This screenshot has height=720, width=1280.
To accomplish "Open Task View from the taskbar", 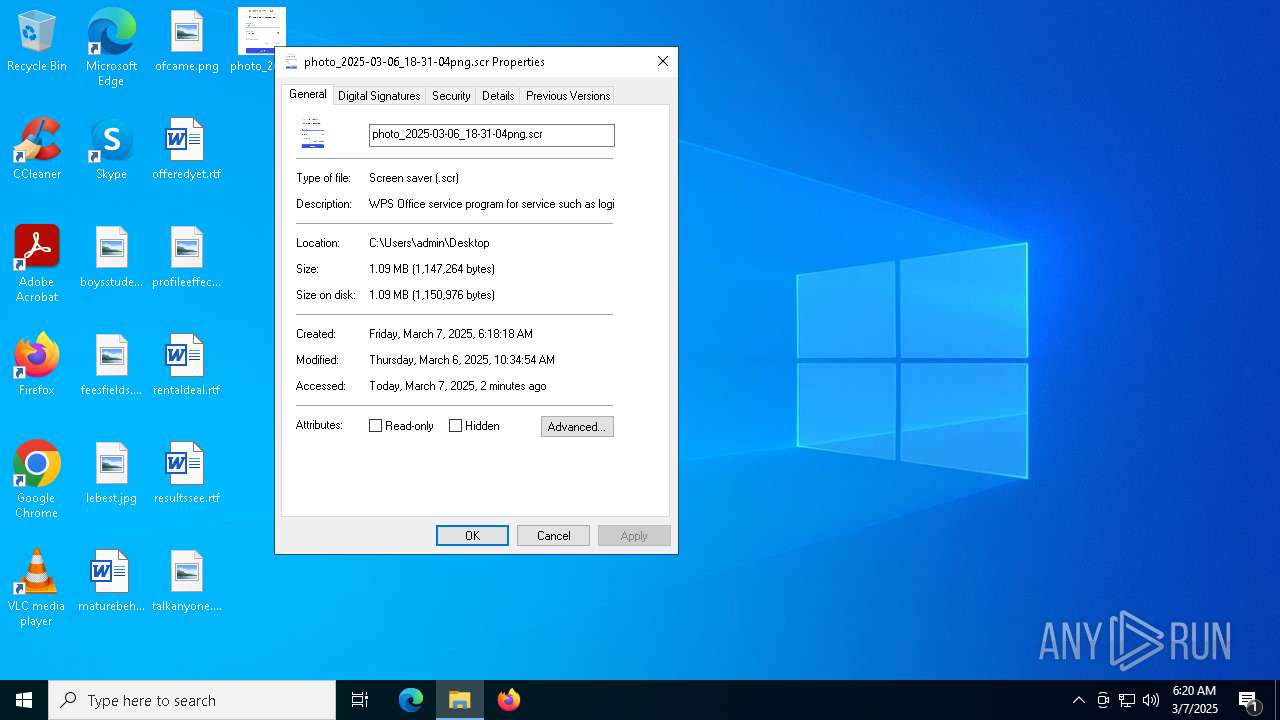I will pos(360,700).
